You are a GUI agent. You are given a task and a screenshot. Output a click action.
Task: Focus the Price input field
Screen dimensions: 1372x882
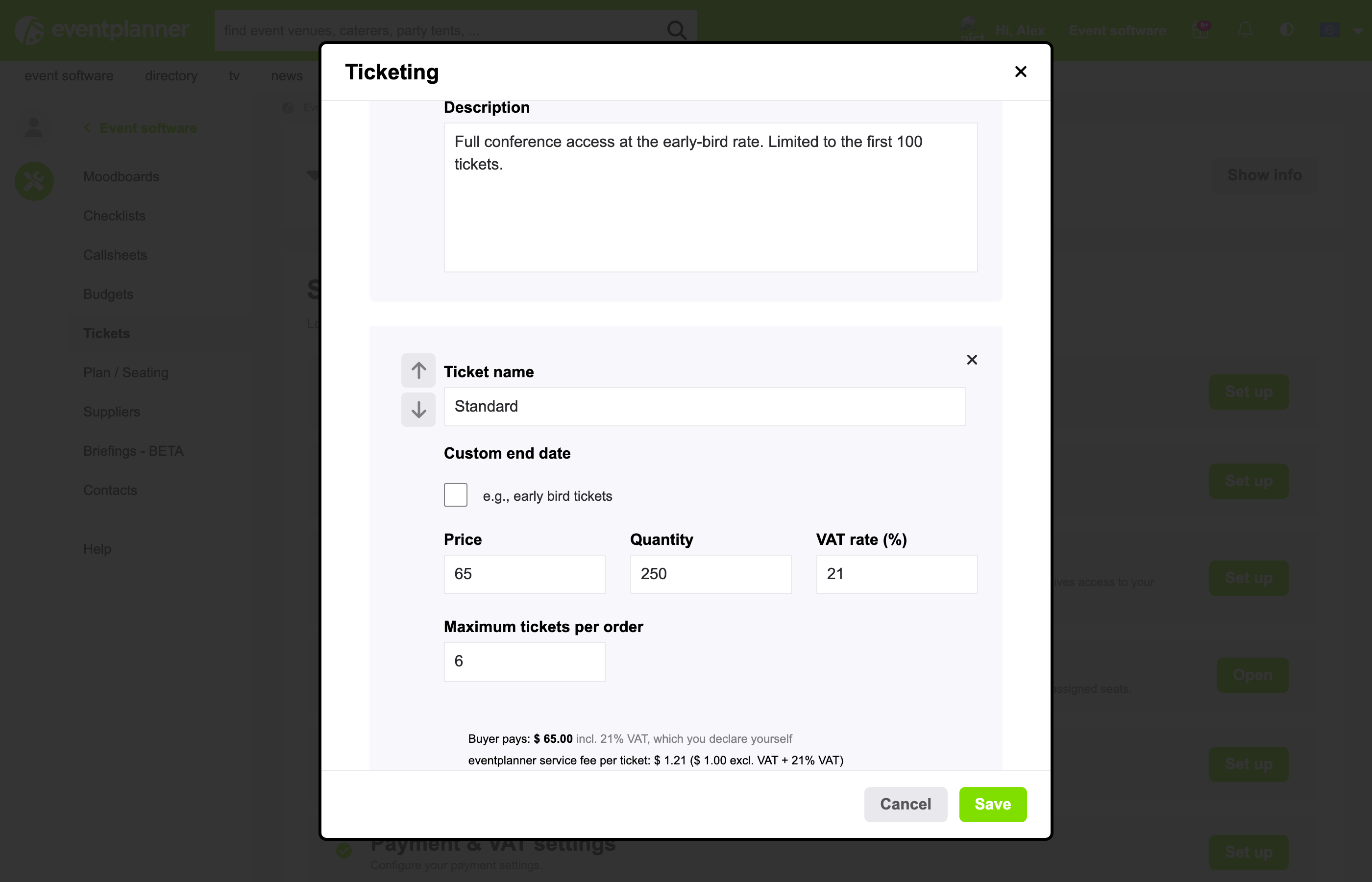click(524, 574)
